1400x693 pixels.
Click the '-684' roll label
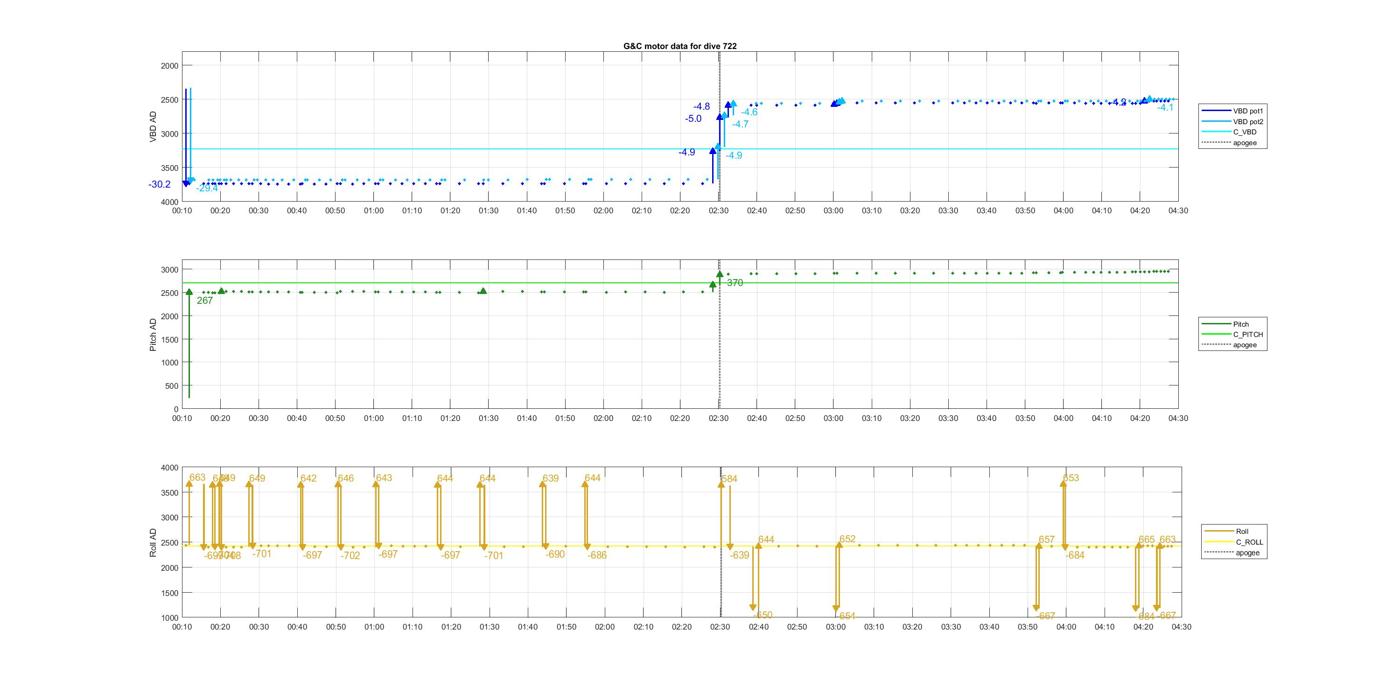point(1075,555)
